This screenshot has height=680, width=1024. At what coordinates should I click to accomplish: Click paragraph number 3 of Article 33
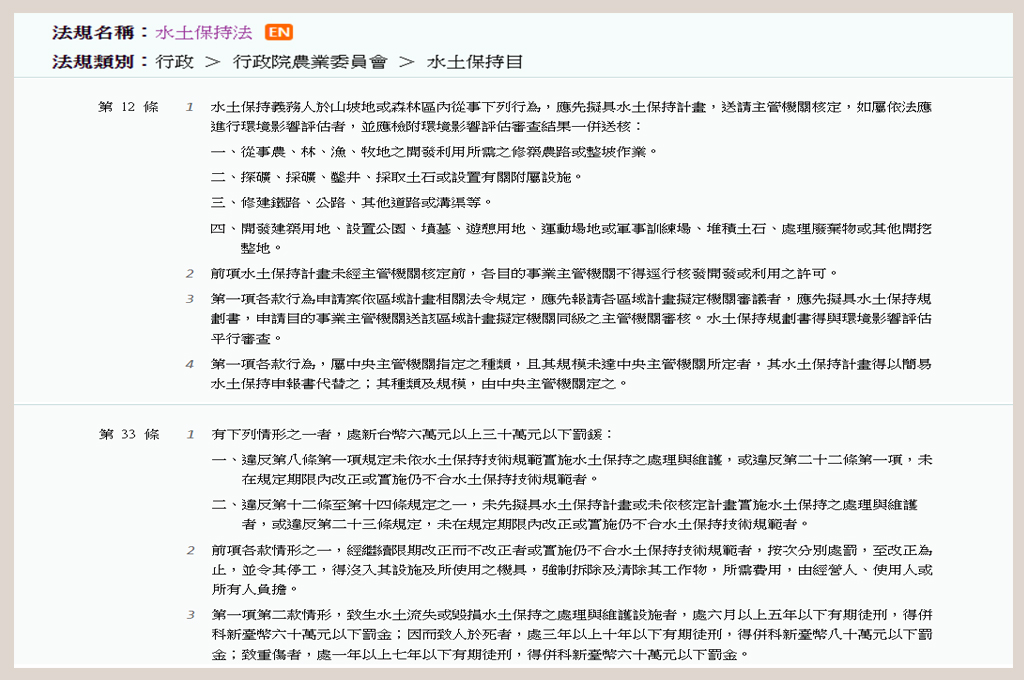190,613
